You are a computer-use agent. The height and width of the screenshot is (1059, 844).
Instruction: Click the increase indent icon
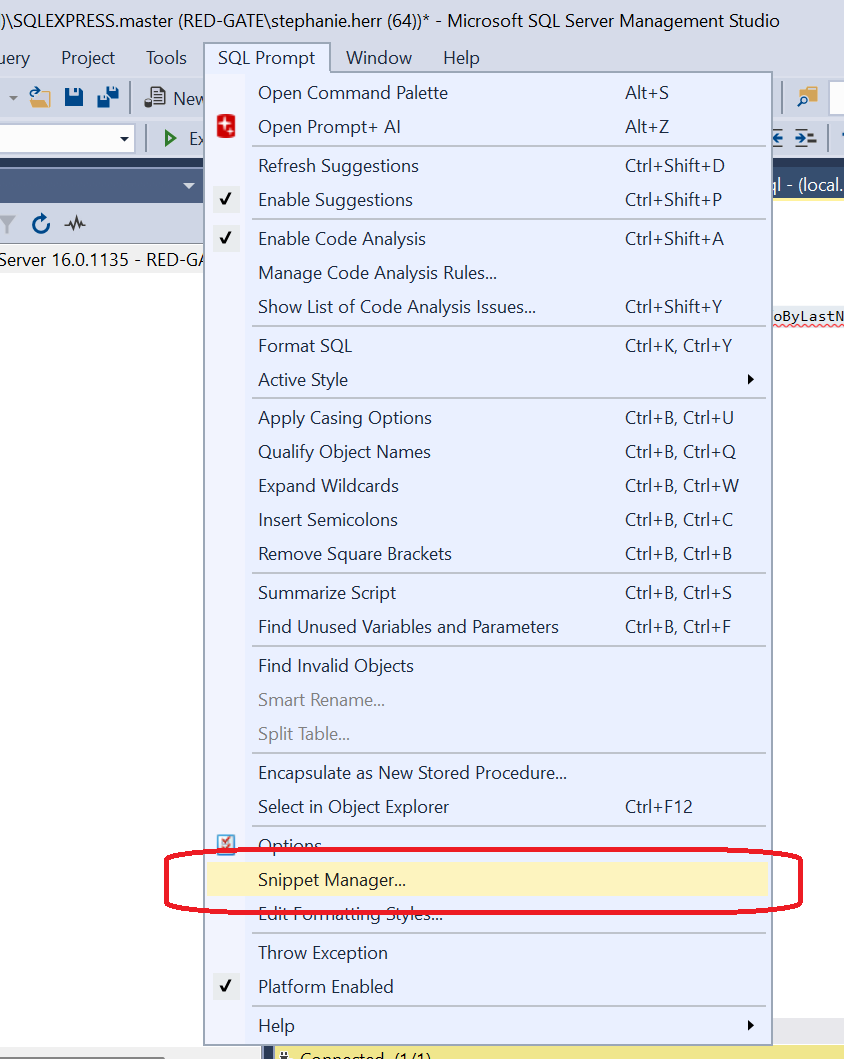[x=806, y=138]
